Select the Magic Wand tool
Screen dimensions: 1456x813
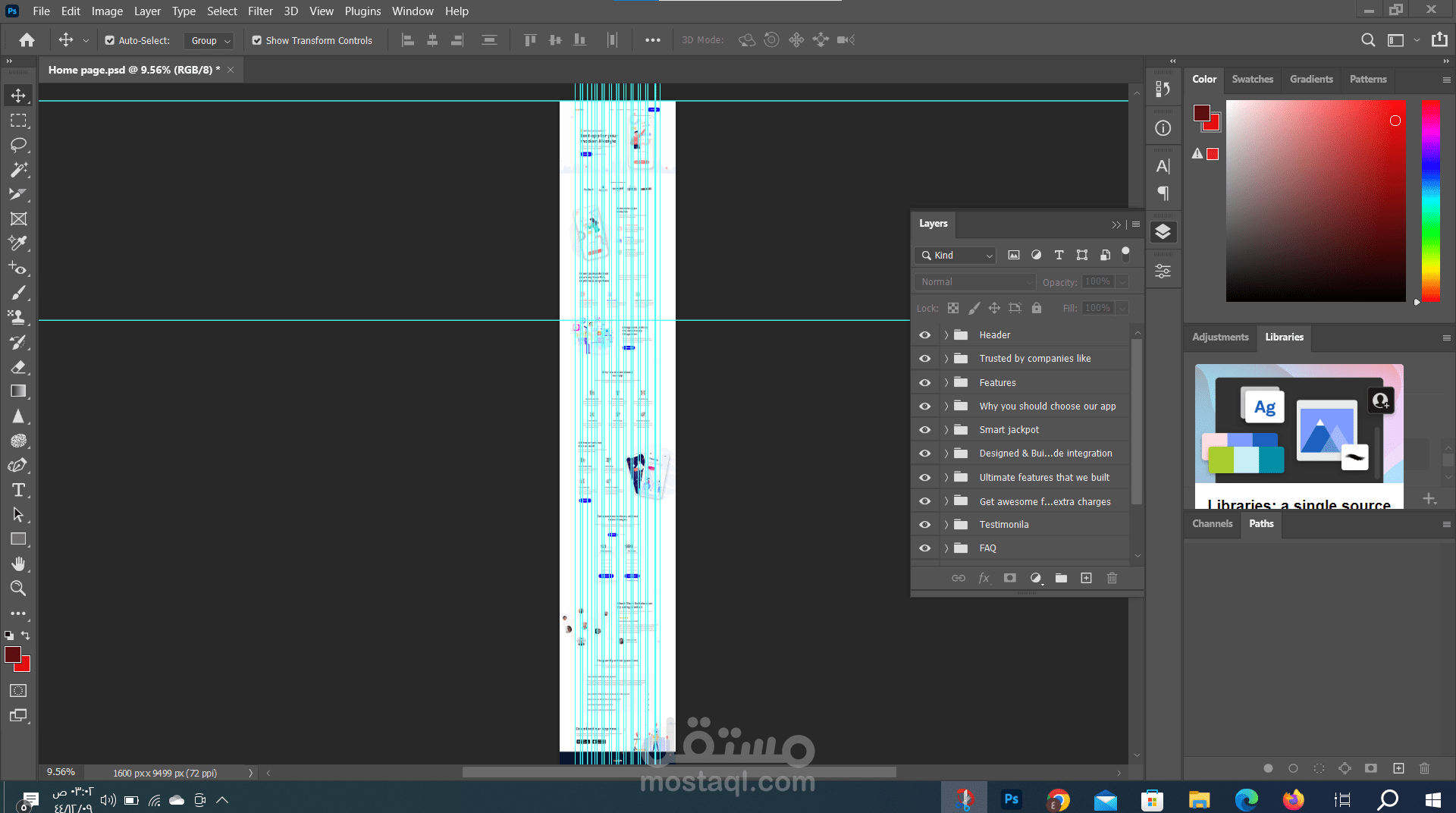tap(18, 170)
